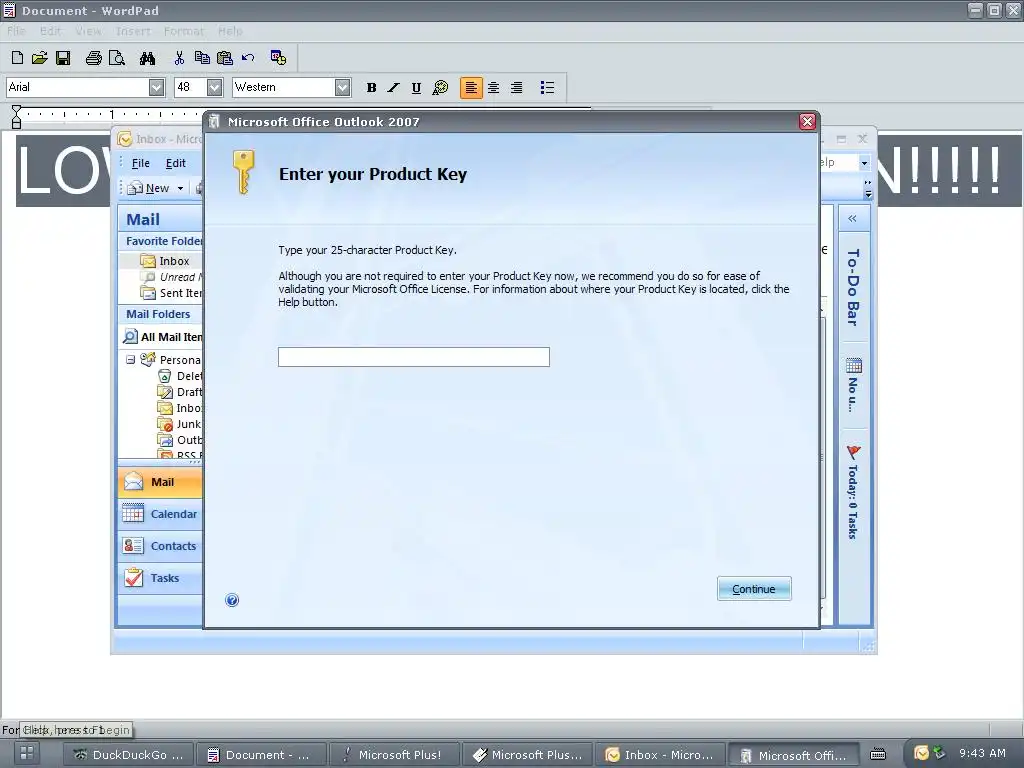Click the Help question mark icon in dialog
The height and width of the screenshot is (768, 1024).
232,600
